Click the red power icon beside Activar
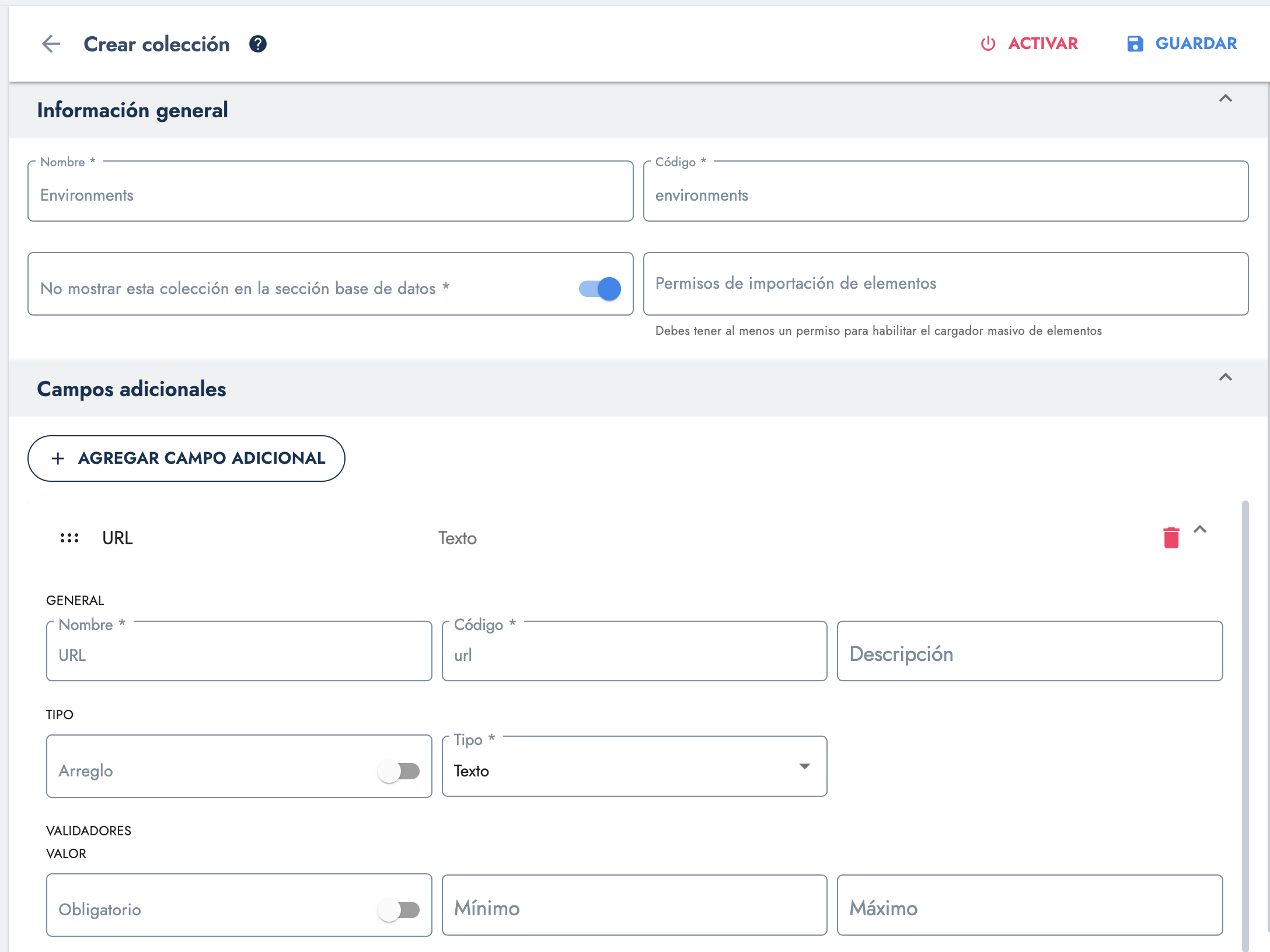Image resolution: width=1270 pixels, height=952 pixels. pos(988,44)
